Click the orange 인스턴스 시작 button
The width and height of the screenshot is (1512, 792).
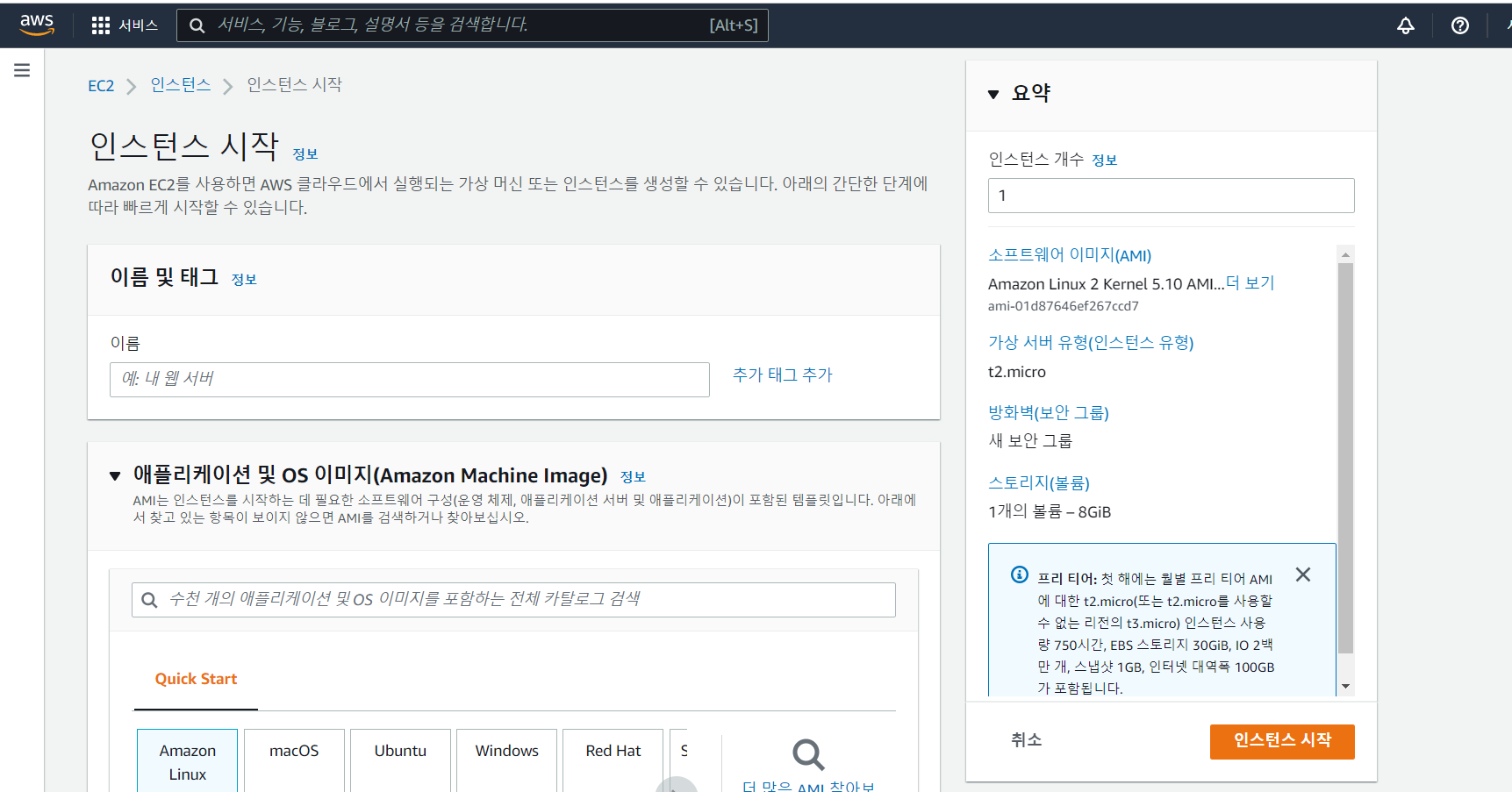(x=1282, y=741)
